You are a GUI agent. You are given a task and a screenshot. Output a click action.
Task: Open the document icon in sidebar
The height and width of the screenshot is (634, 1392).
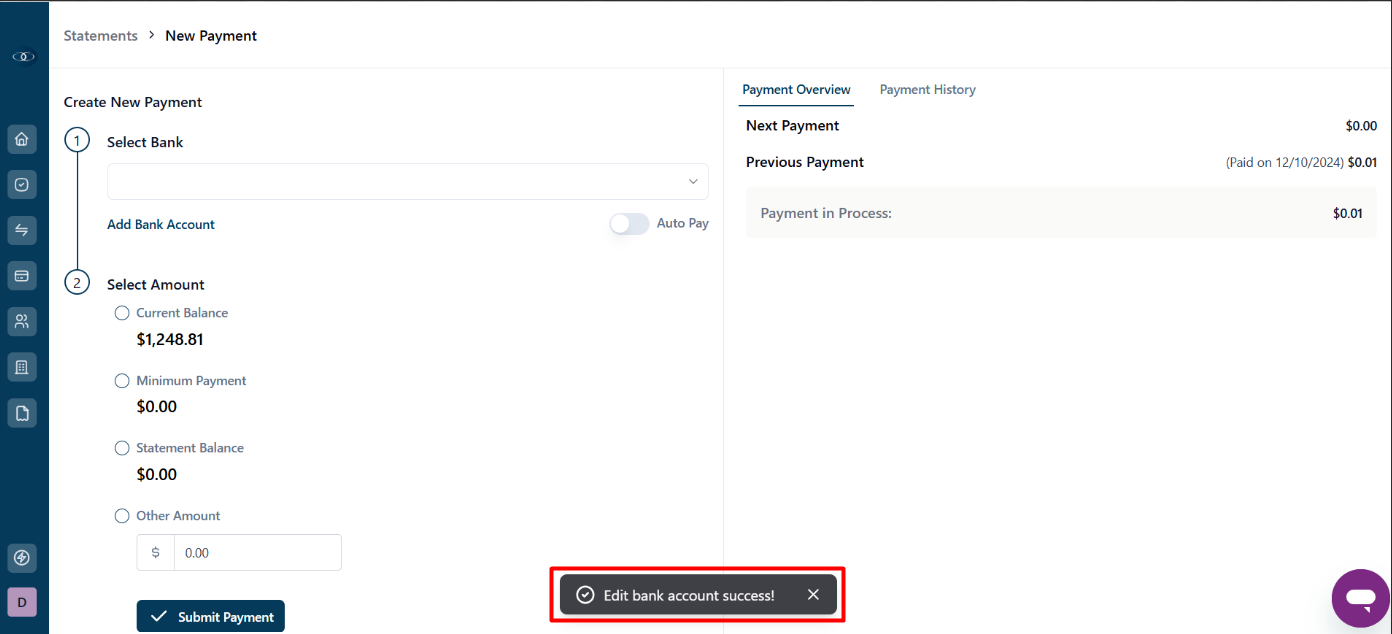(22, 412)
